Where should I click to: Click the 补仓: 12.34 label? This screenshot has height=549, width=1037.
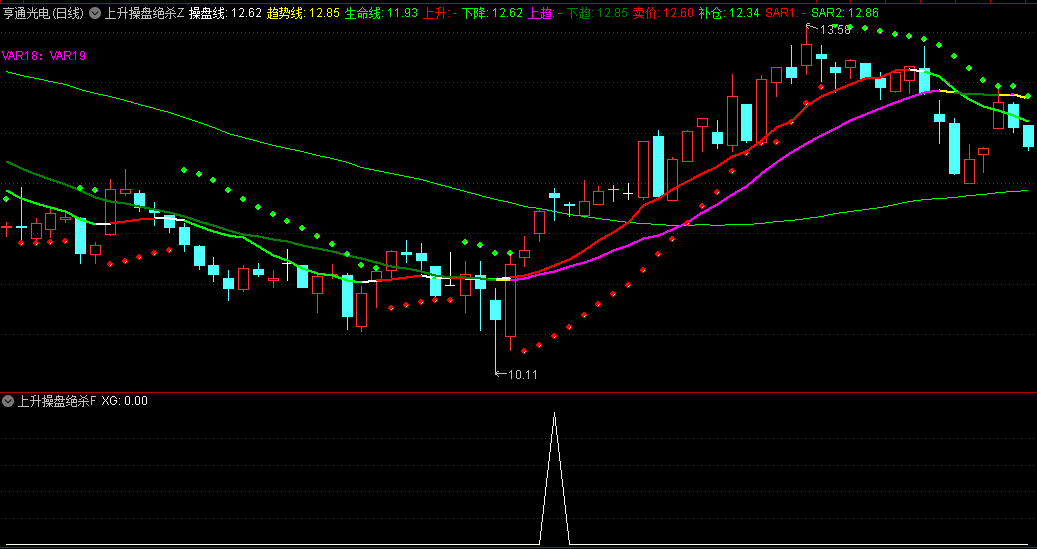(729, 13)
